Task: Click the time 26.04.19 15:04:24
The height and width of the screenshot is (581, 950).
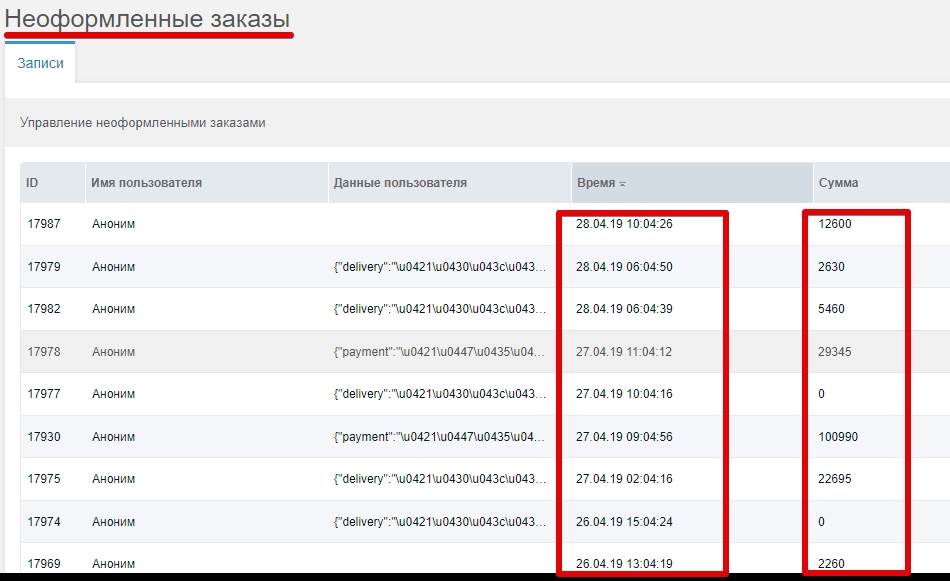Action: (624, 522)
